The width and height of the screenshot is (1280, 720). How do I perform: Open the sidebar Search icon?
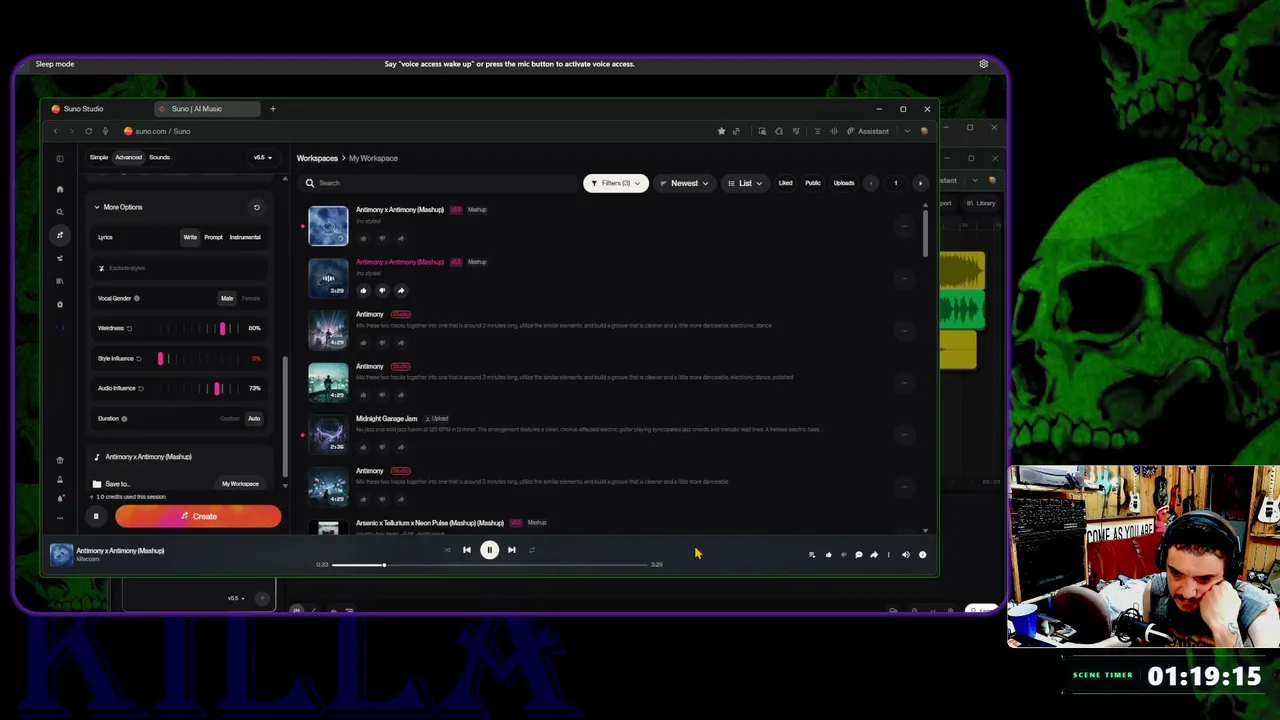(x=60, y=212)
